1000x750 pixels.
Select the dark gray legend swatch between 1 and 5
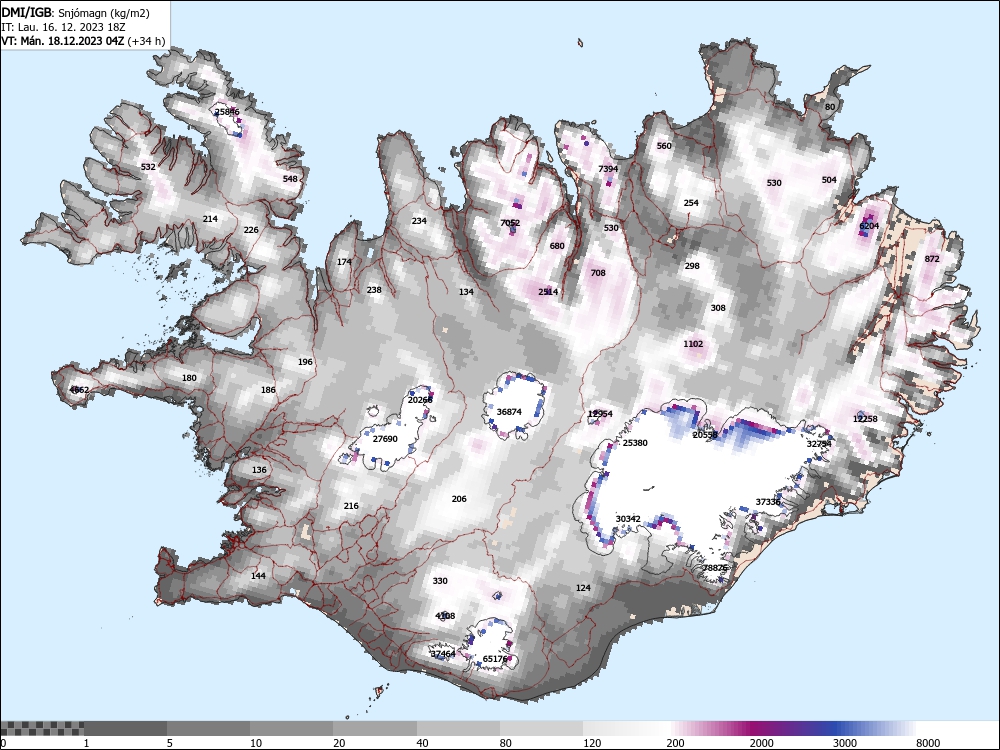126,728
